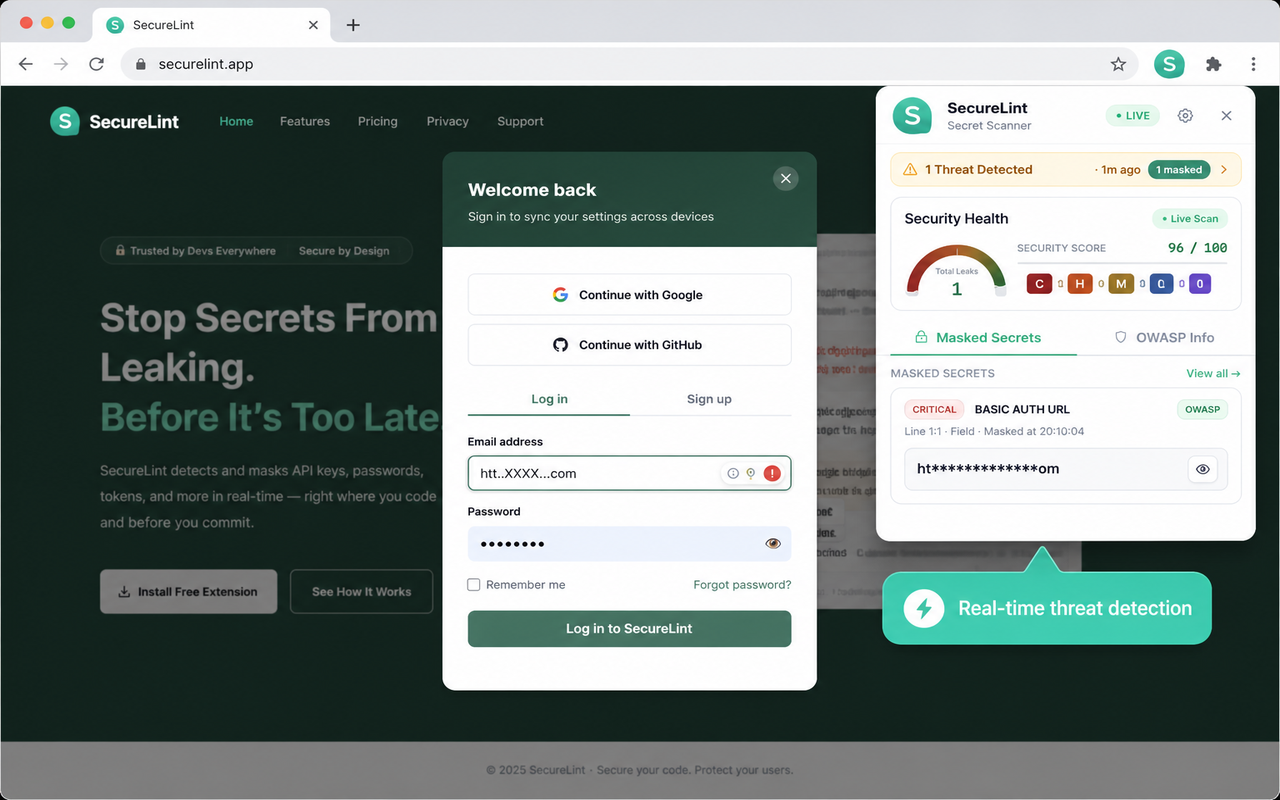Close the Welcome back dialog

point(786,178)
